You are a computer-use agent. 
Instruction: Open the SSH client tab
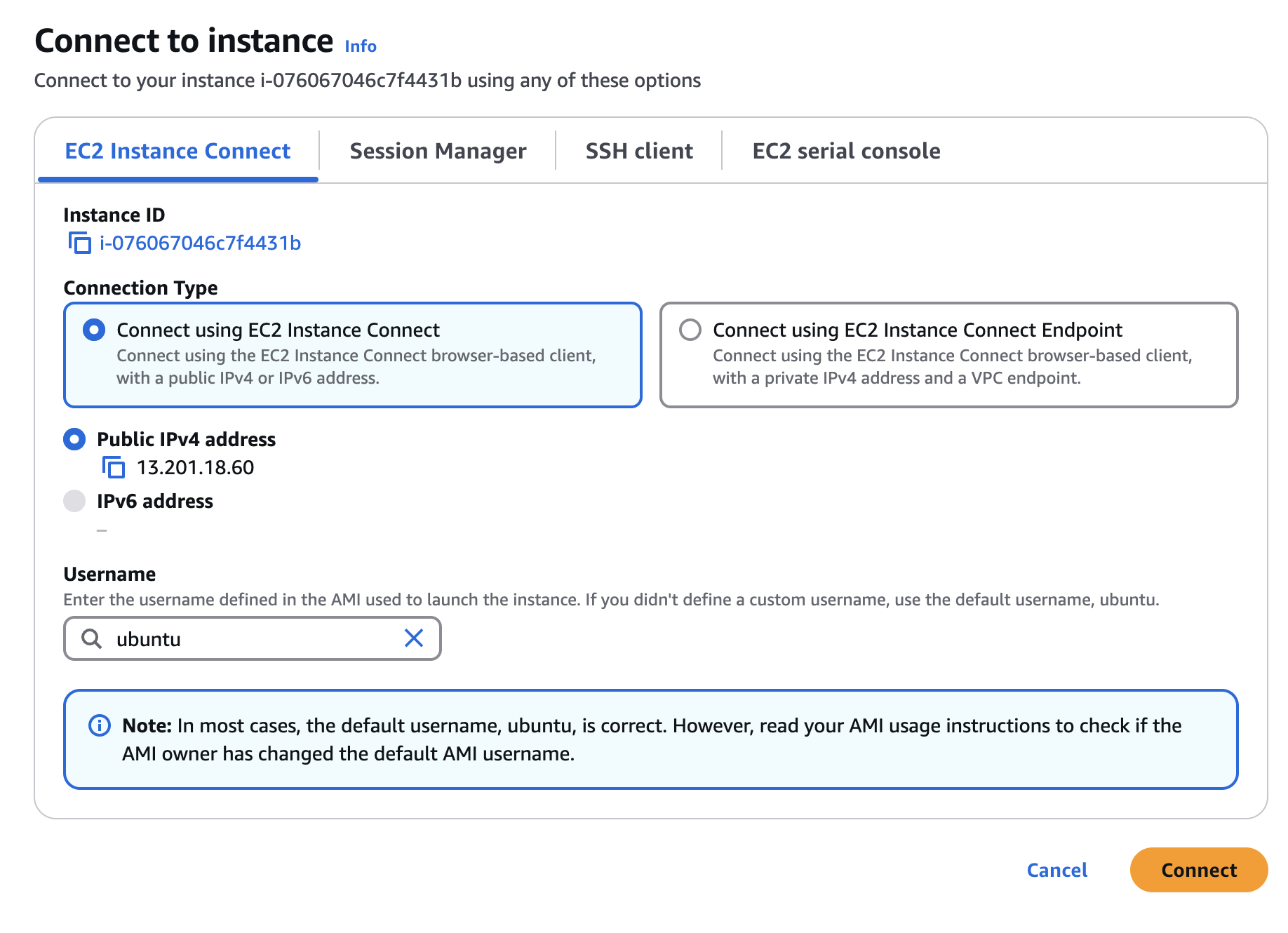tap(639, 151)
